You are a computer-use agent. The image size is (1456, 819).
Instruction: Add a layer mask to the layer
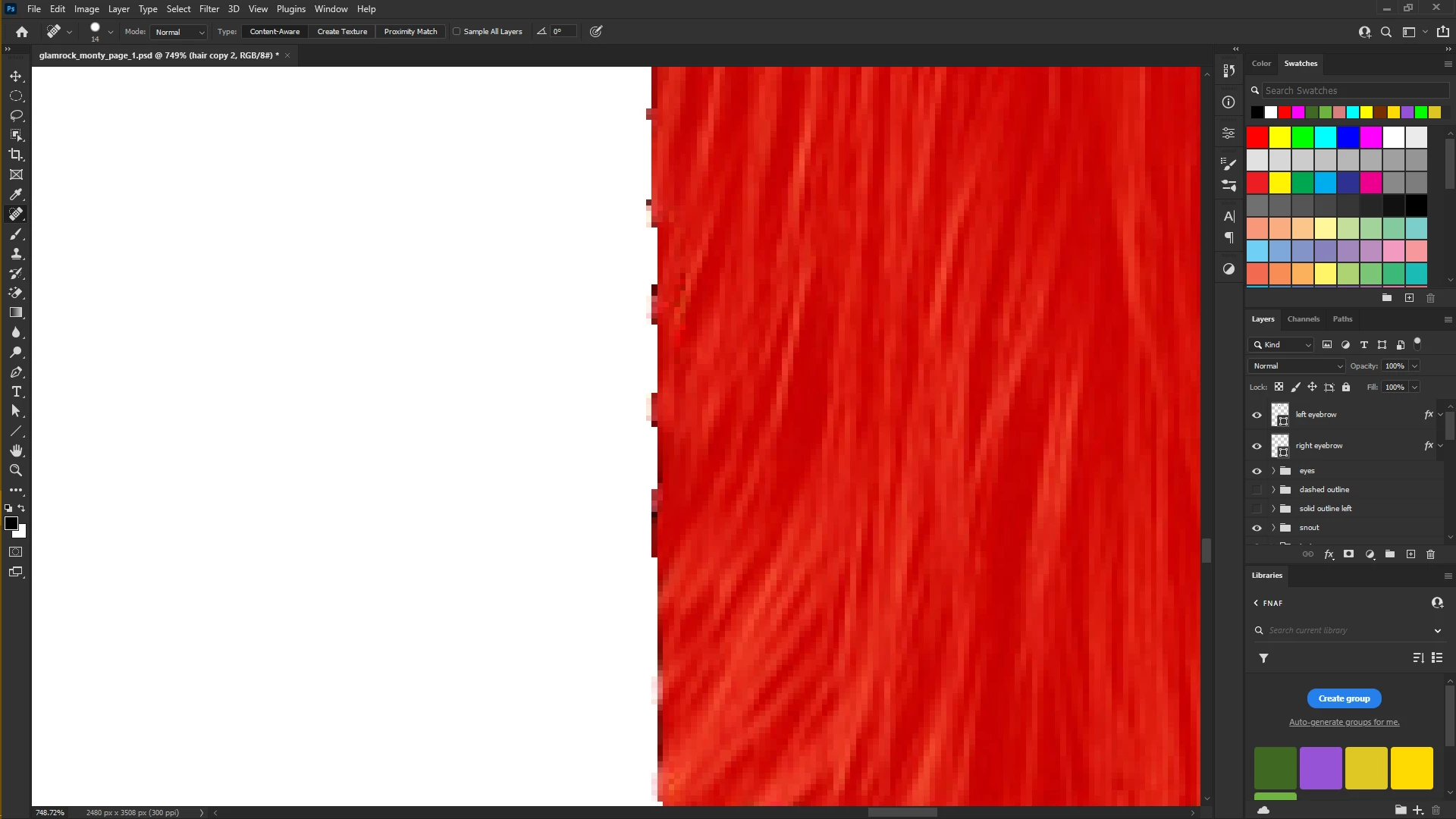click(1348, 554)
